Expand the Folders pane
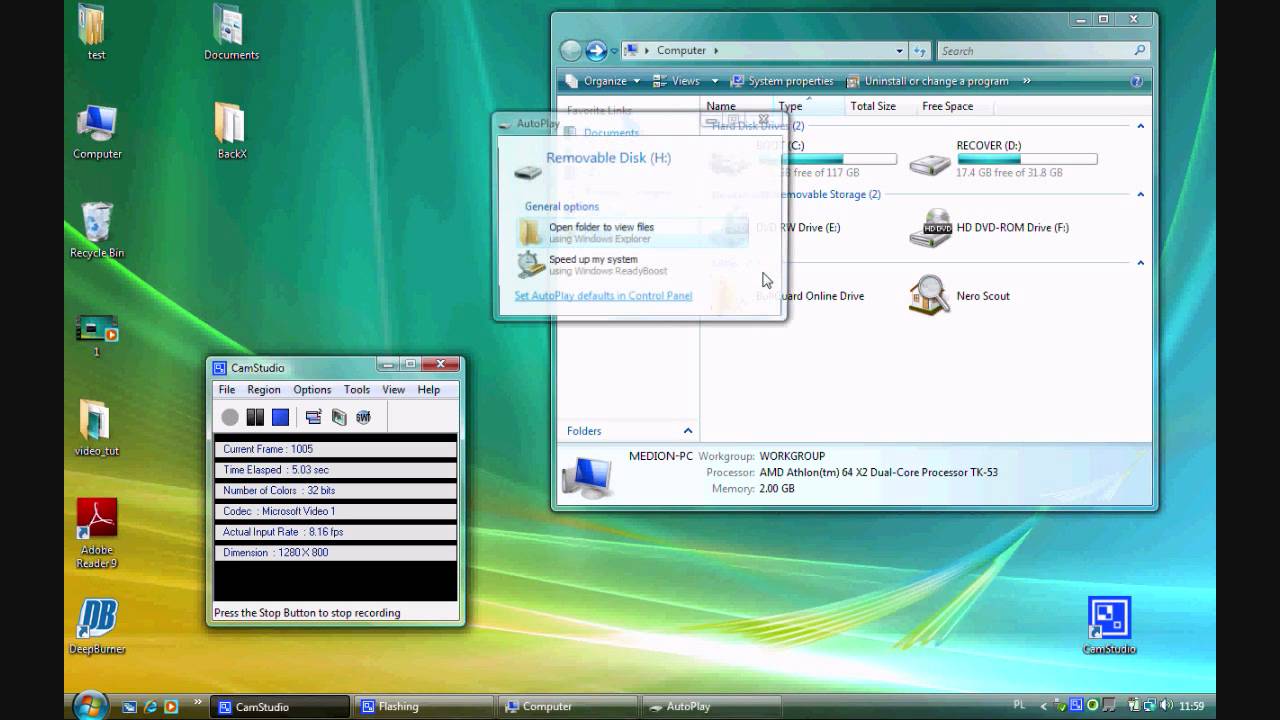 point(688,431)
